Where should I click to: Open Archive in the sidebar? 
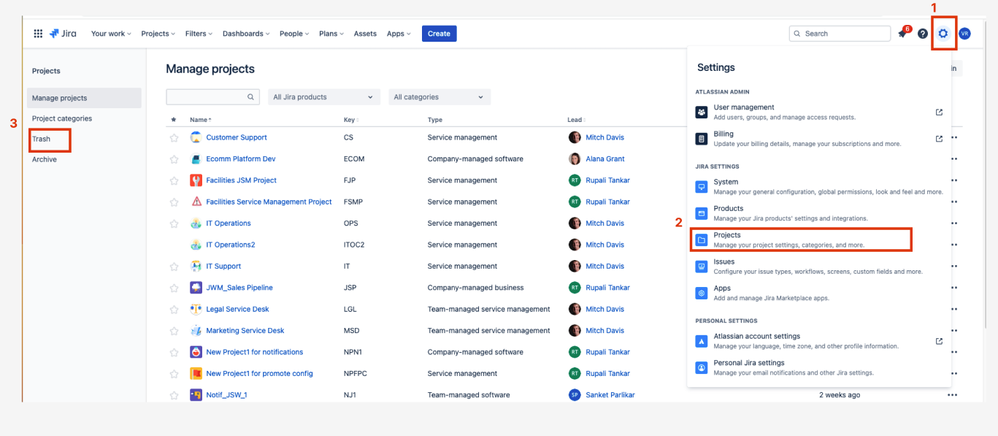tap(45, 159)
